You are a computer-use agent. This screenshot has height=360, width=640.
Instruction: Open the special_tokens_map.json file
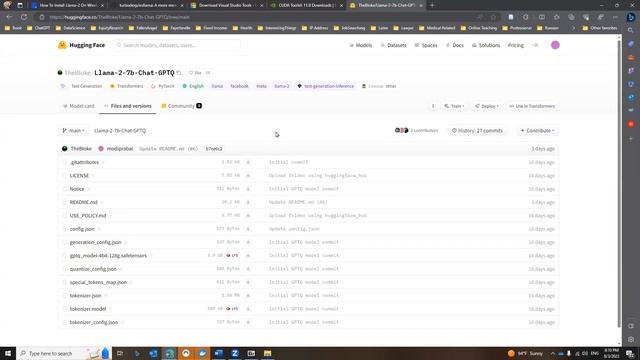coord(98,282)
